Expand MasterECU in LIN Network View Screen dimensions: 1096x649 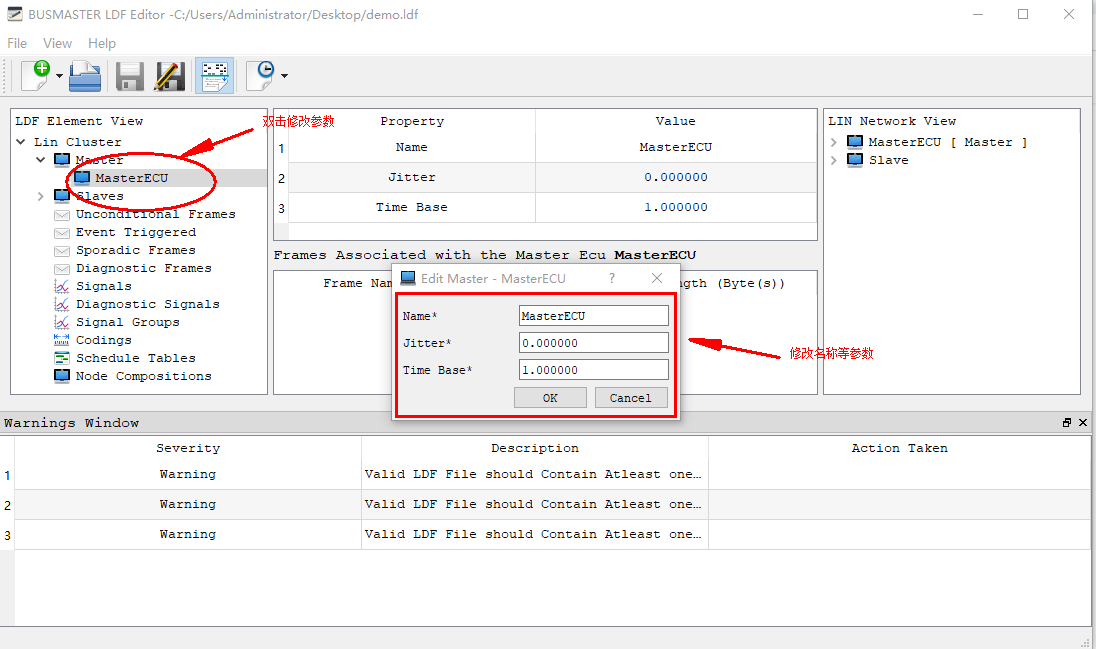[834, 142]
